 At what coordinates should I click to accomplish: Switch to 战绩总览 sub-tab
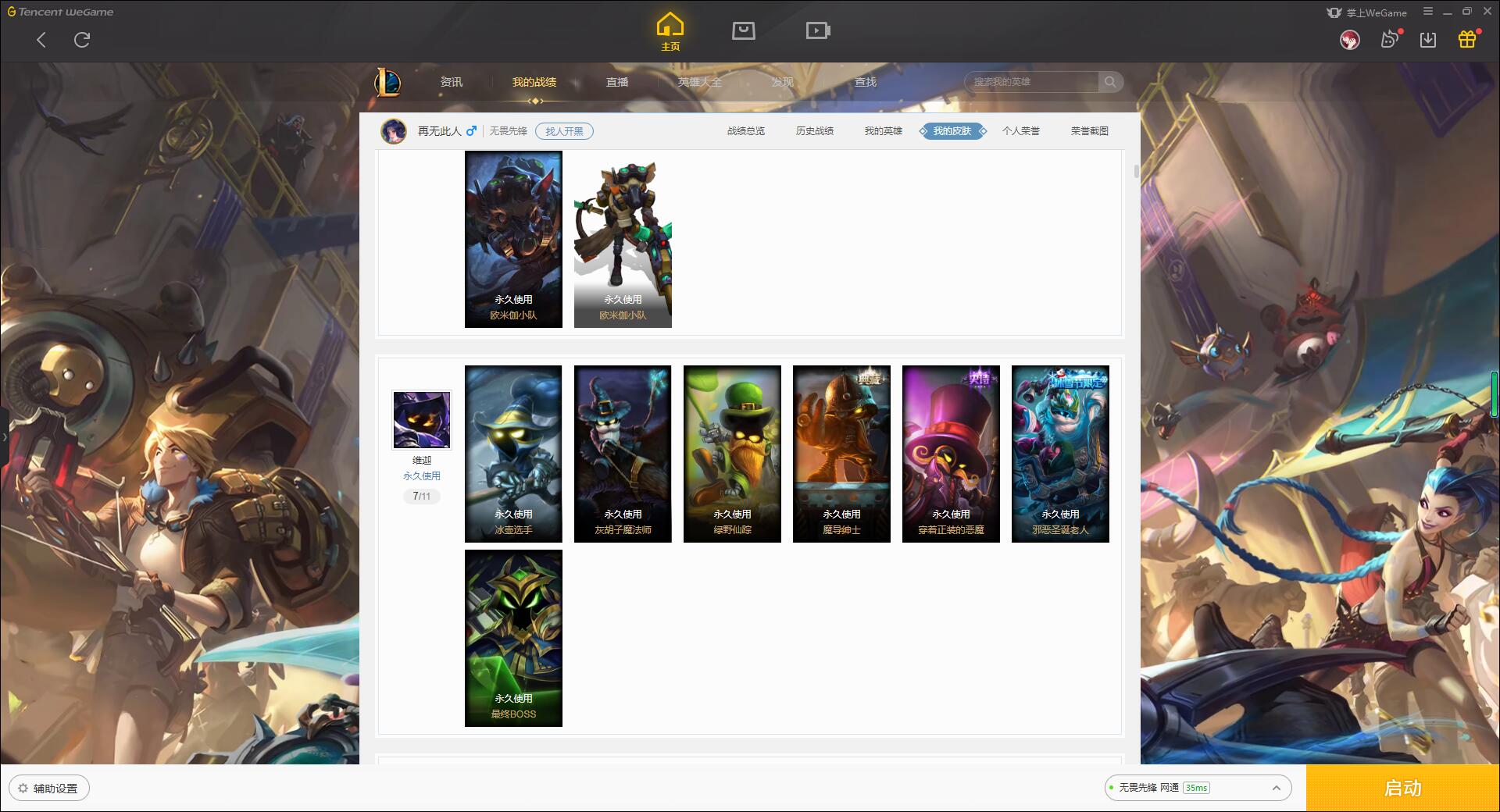pyautogui.click(x=746, y=131)
